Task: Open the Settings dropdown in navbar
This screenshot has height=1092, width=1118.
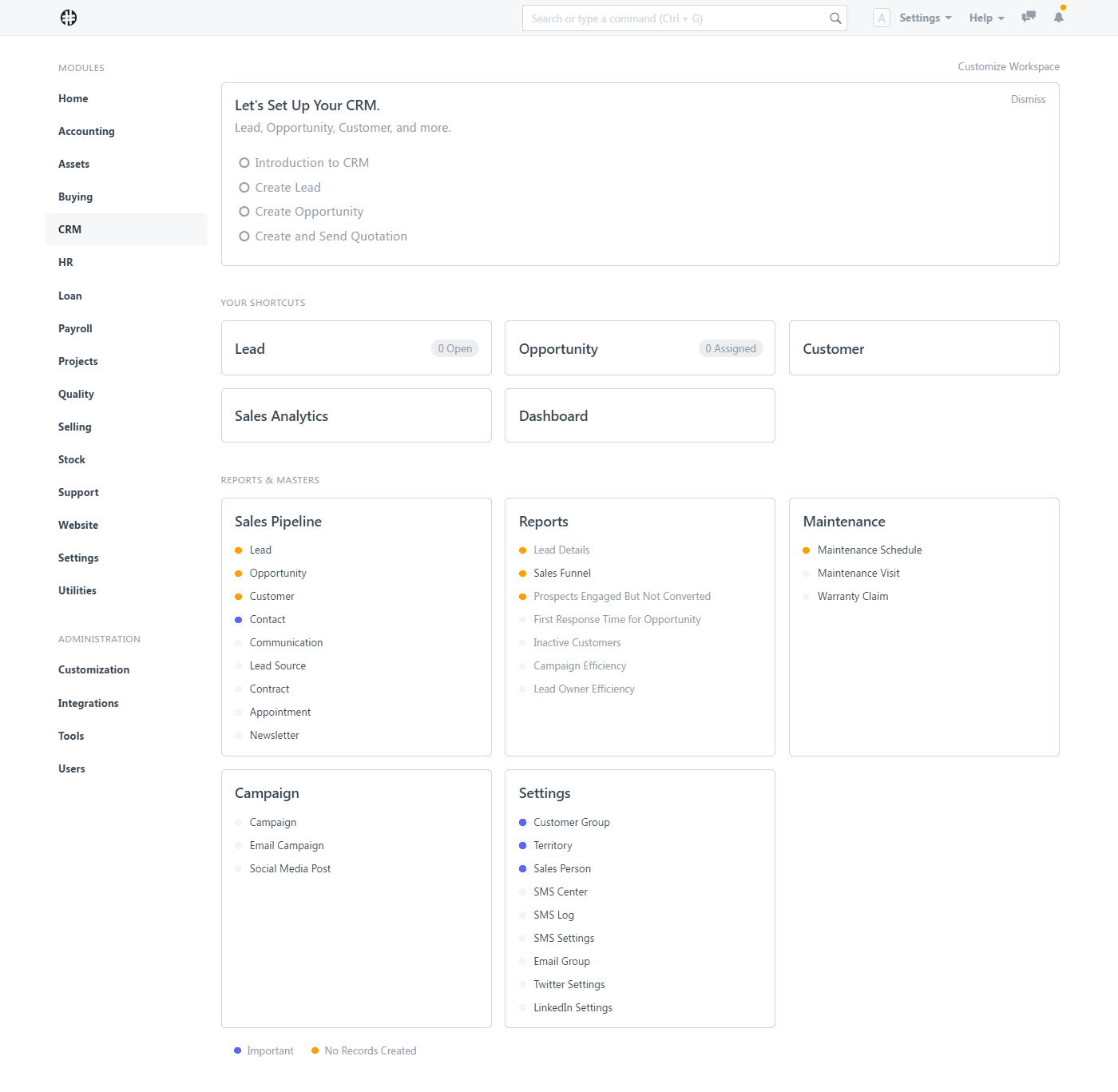Action: 925,18
